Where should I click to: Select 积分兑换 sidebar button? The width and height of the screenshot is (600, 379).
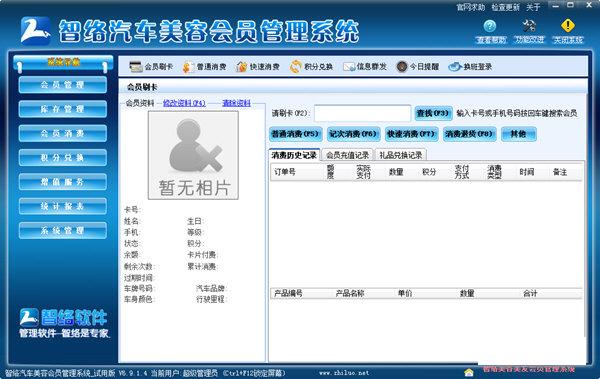63,158
